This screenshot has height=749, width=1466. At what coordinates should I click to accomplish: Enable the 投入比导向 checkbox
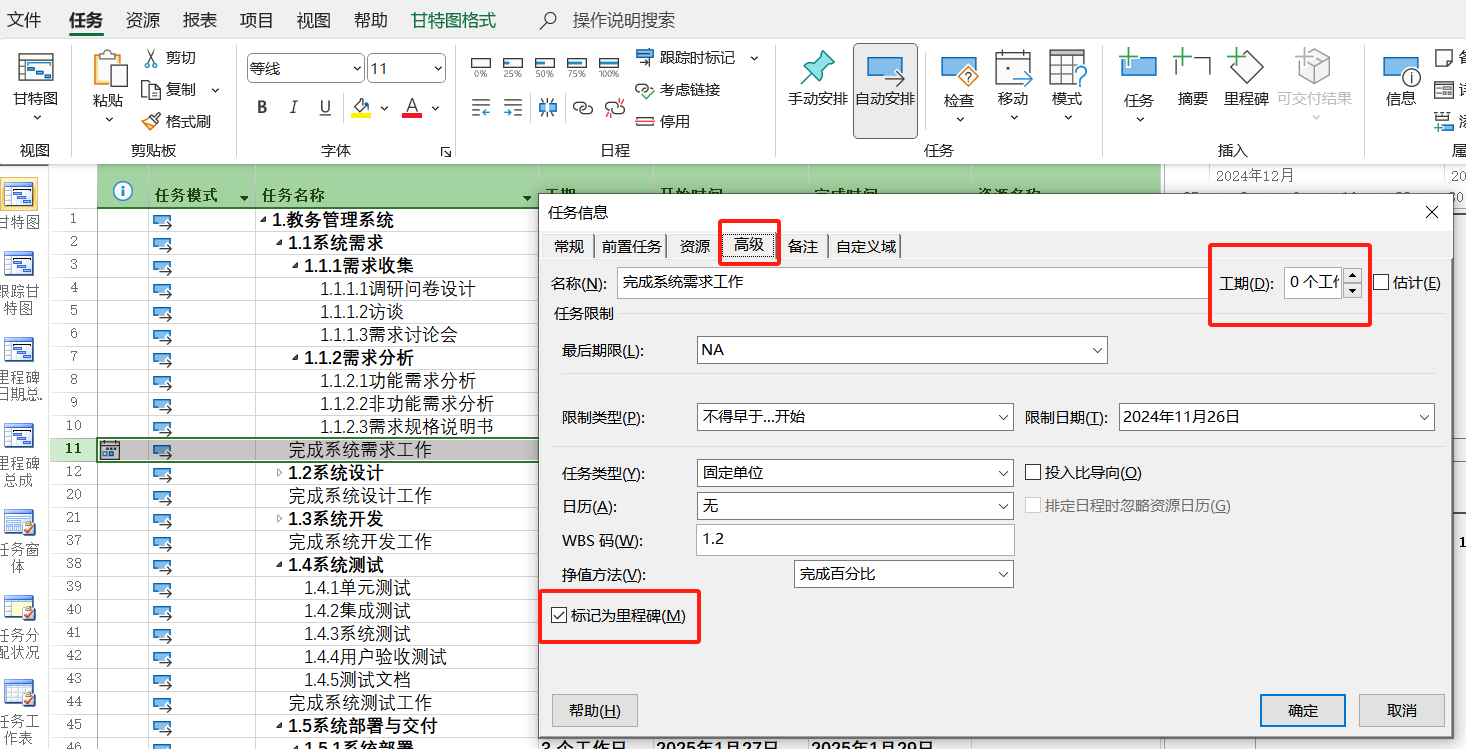[x=1034, y=473]
